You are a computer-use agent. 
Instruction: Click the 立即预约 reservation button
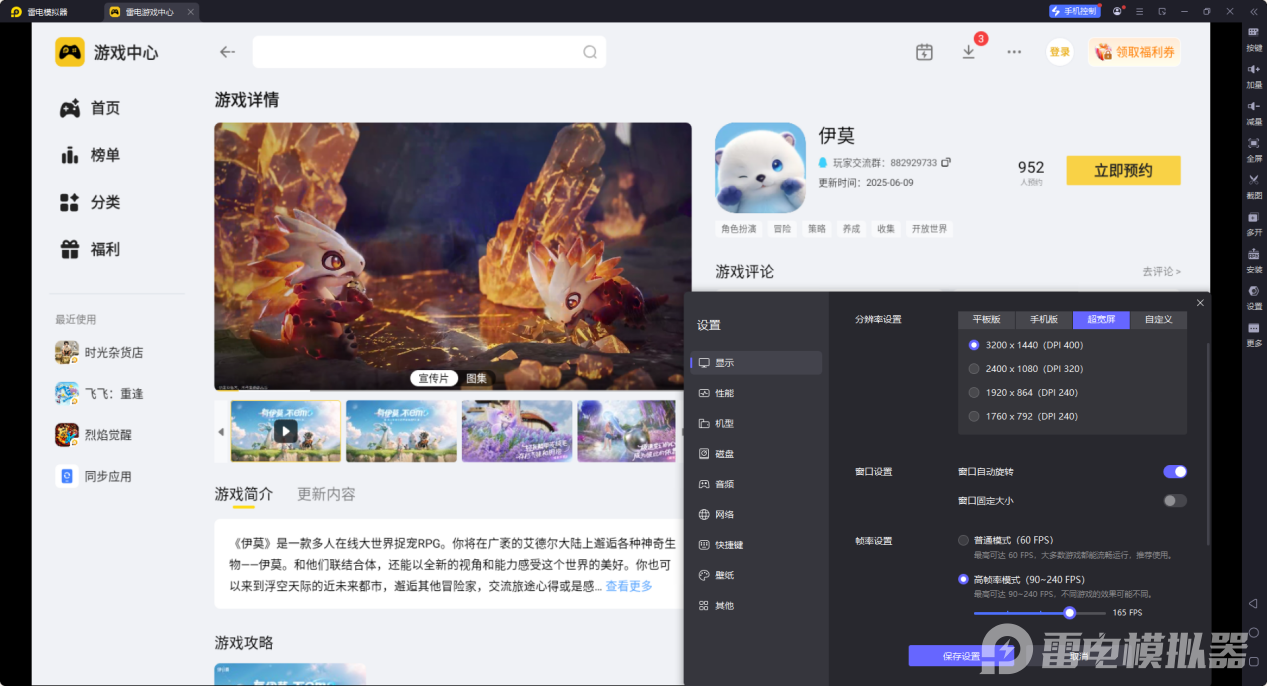click(x=1122, y=170)
